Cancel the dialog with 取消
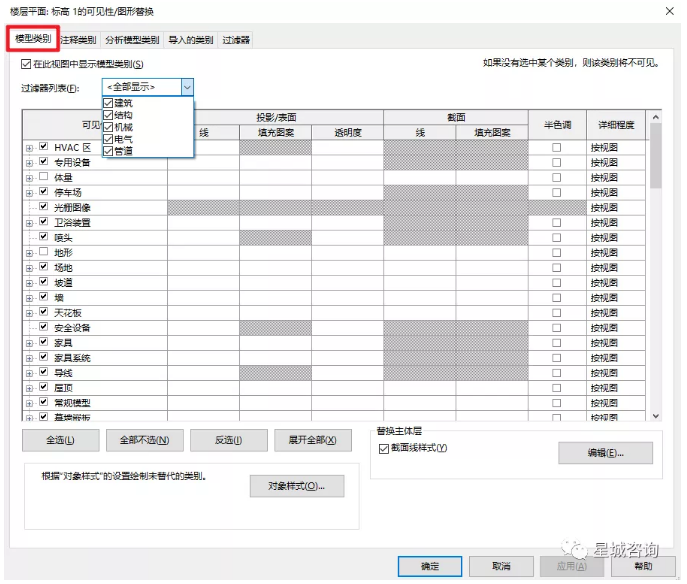The height and width of the screenshot is (584, 687). (501, 566)
